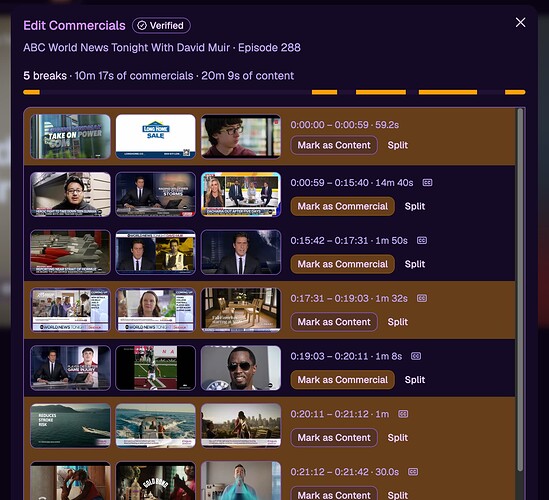Open the anchor with Storms graphic thumbnail
Screen dimensions: 549x500
pos(155,194)
